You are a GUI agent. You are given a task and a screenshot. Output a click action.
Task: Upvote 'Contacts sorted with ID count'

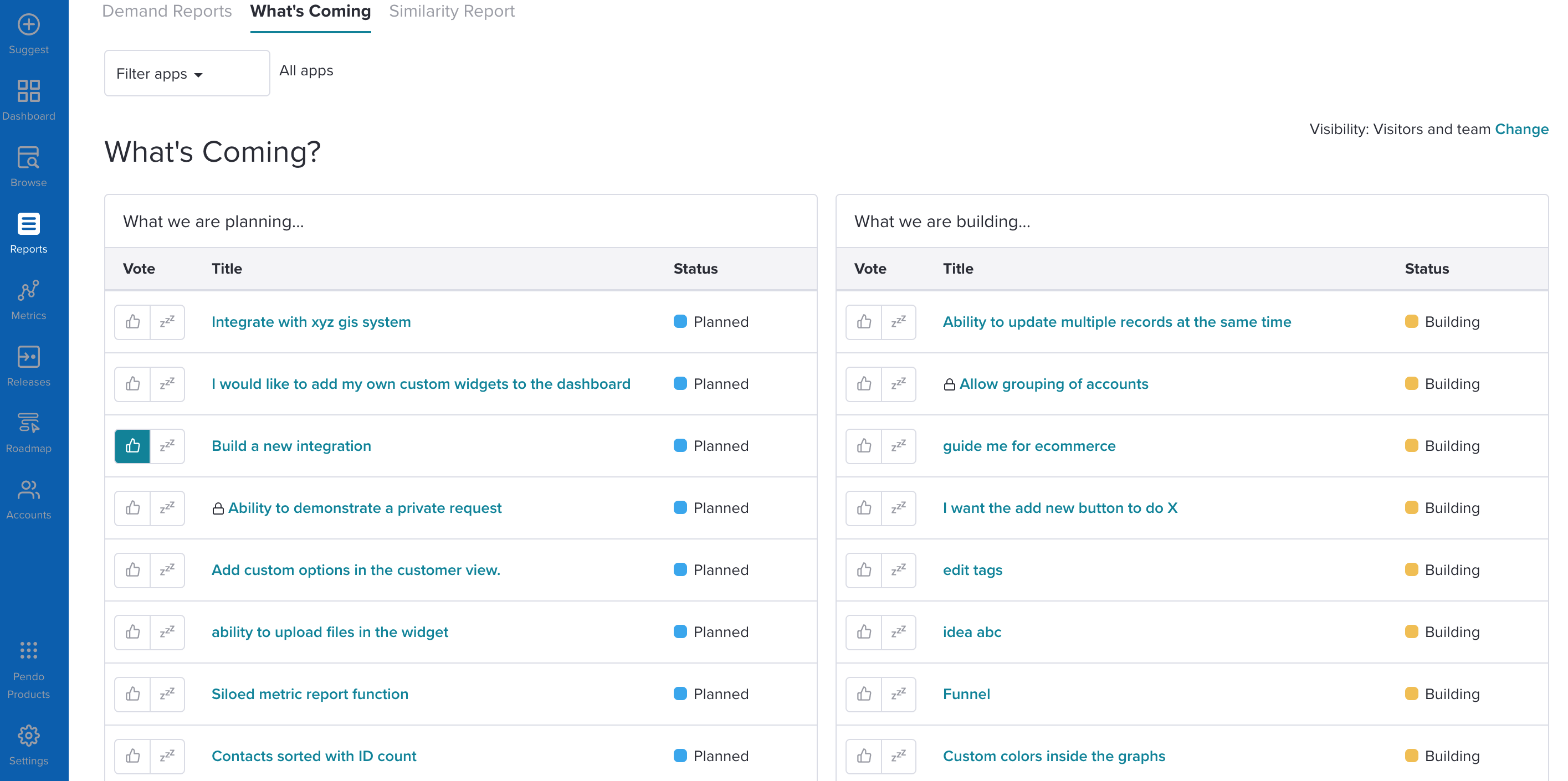click(x=132, y=757)
